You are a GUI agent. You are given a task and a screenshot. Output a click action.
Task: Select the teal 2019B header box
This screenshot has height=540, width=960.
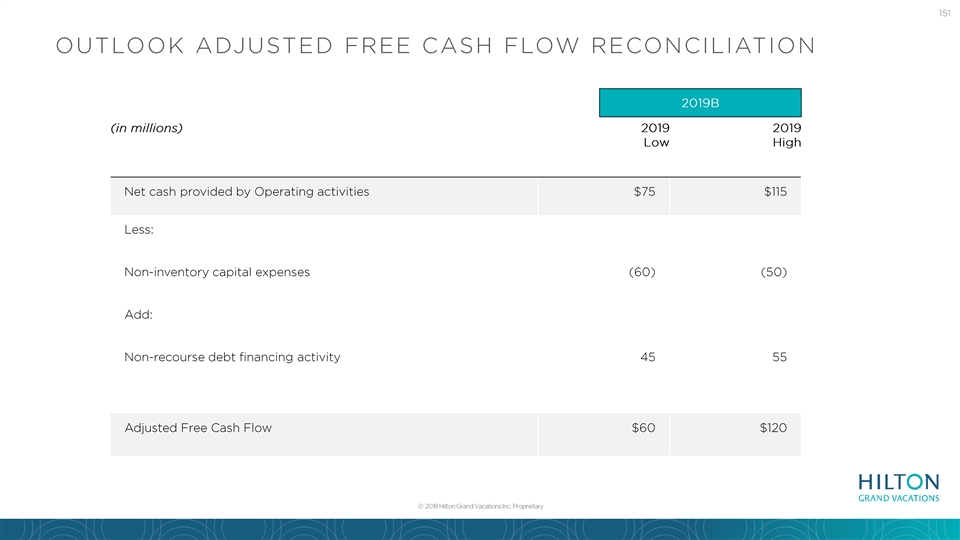[x=700, y=103]
